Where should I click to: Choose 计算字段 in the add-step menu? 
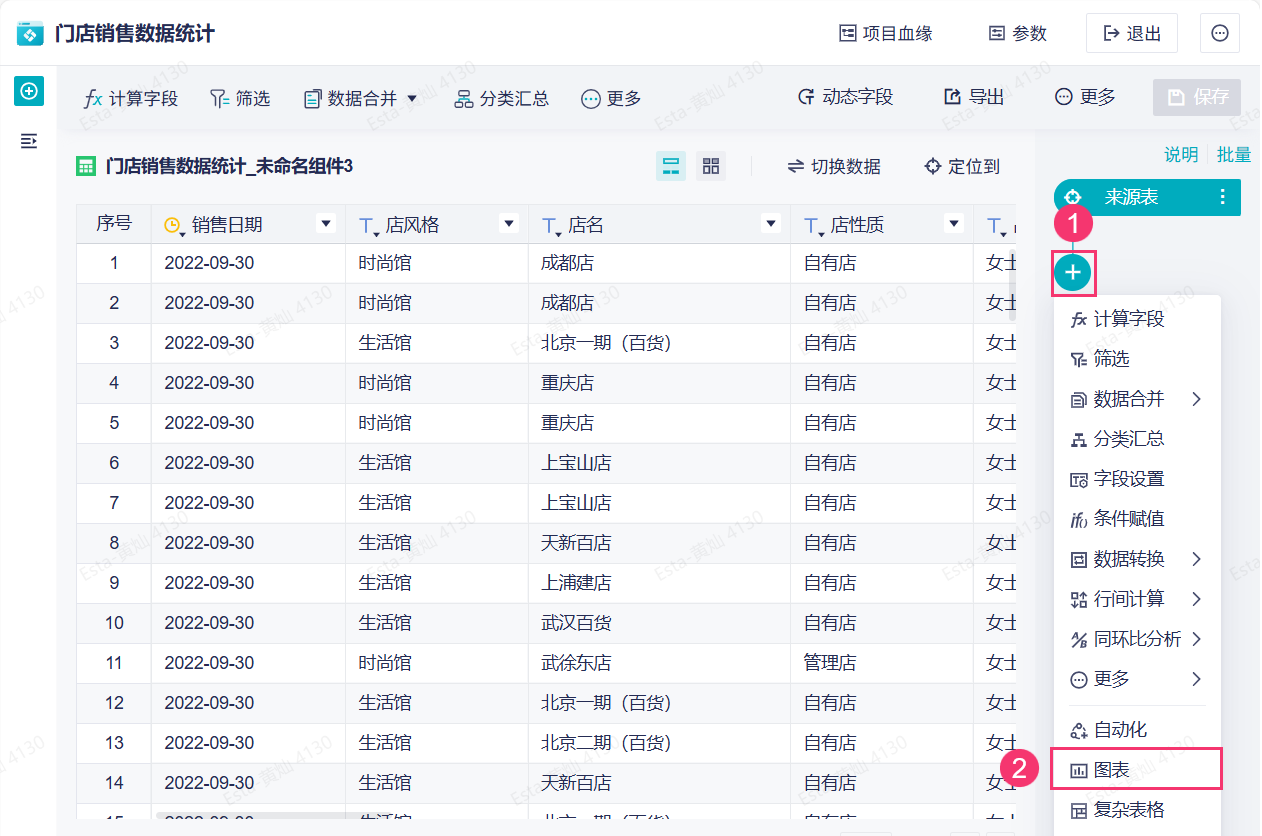pos(1136,319)
